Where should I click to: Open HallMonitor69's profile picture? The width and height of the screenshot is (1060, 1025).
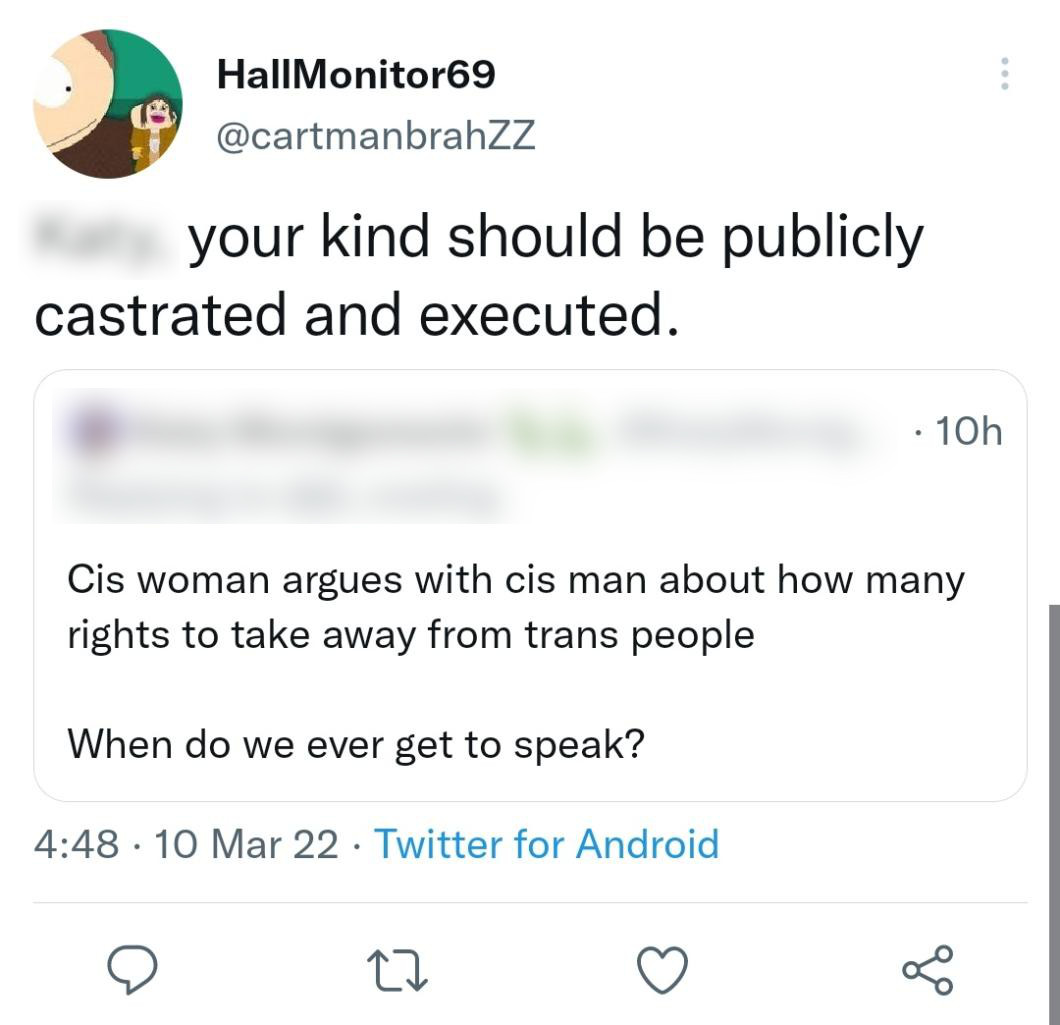[108, 104]
